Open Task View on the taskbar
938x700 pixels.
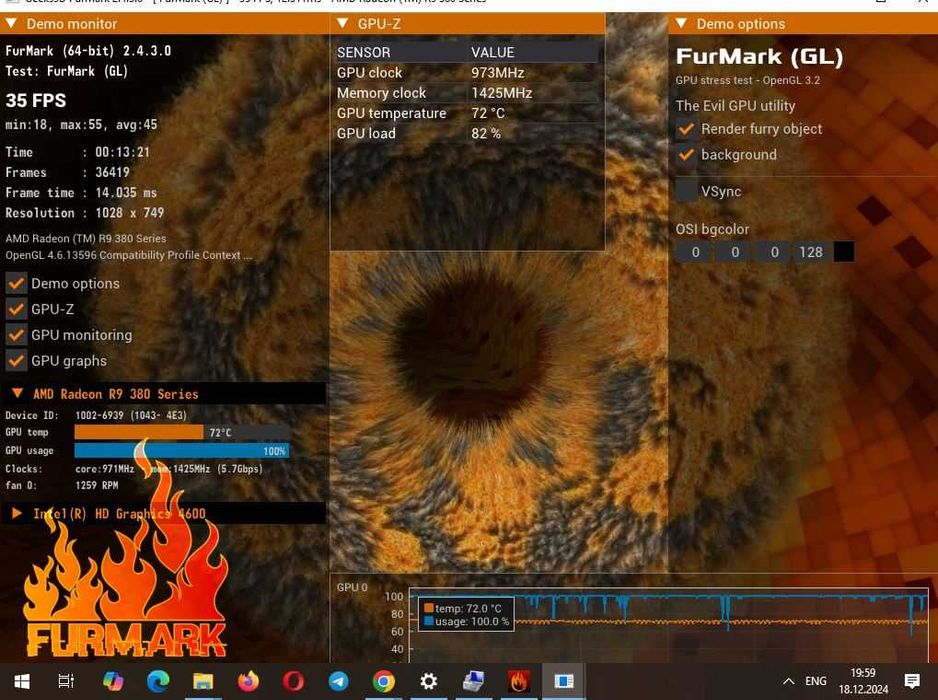pos(66,681)
